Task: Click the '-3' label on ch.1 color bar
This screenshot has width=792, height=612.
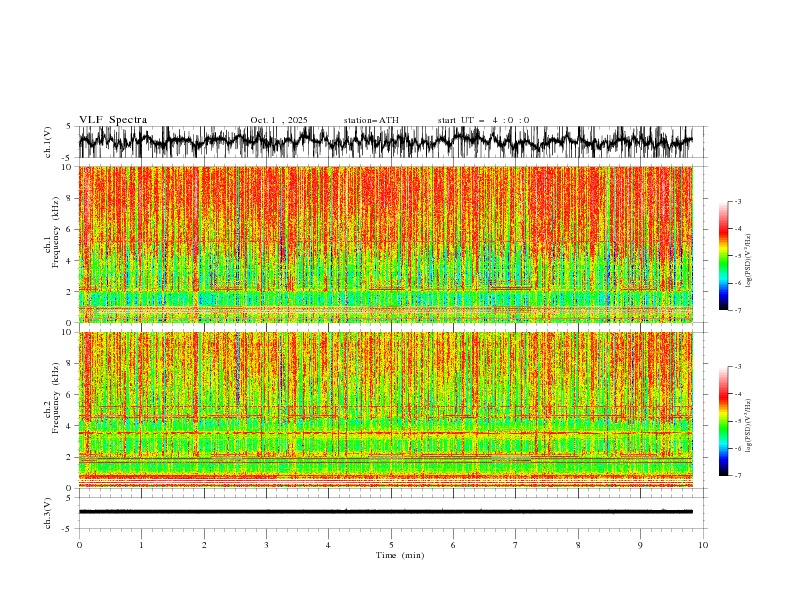Action: point(737,202)
